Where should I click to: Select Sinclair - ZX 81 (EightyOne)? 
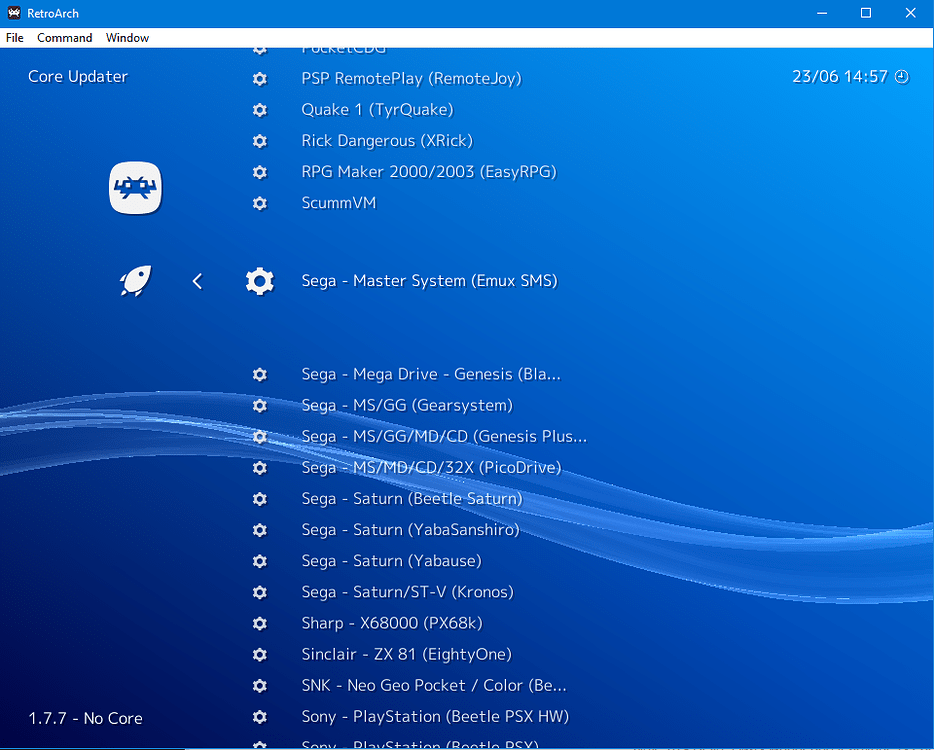(407, 654)
